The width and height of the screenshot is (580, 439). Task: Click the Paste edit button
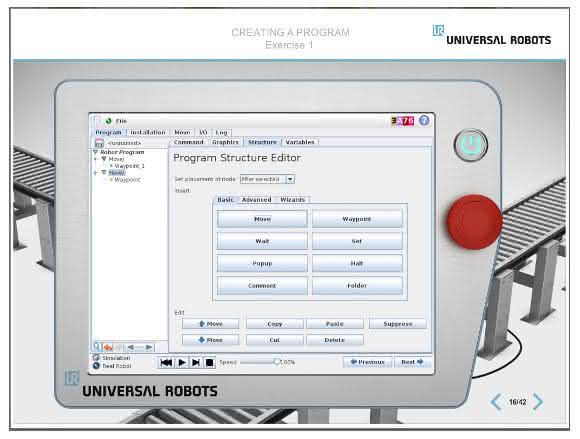pyautogui.click(x=335, y=324)
